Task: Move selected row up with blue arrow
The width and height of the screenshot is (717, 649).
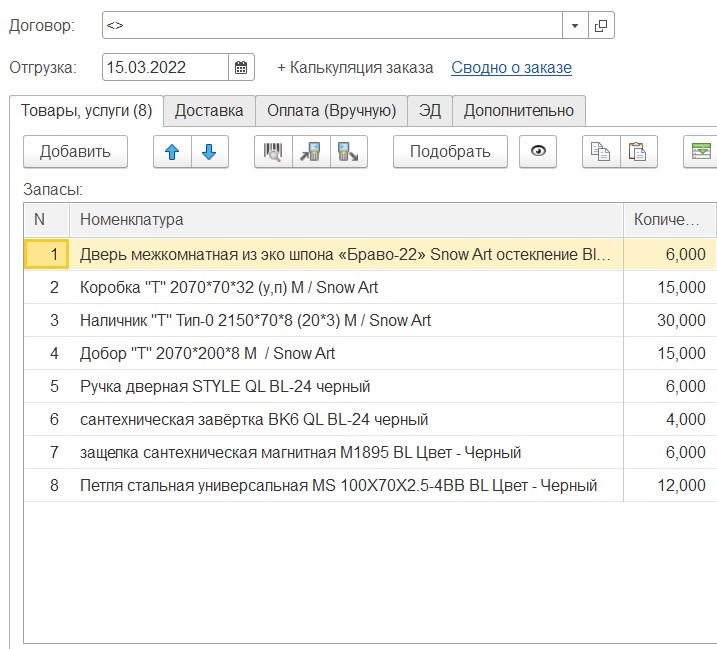Action: pos(172,152)
